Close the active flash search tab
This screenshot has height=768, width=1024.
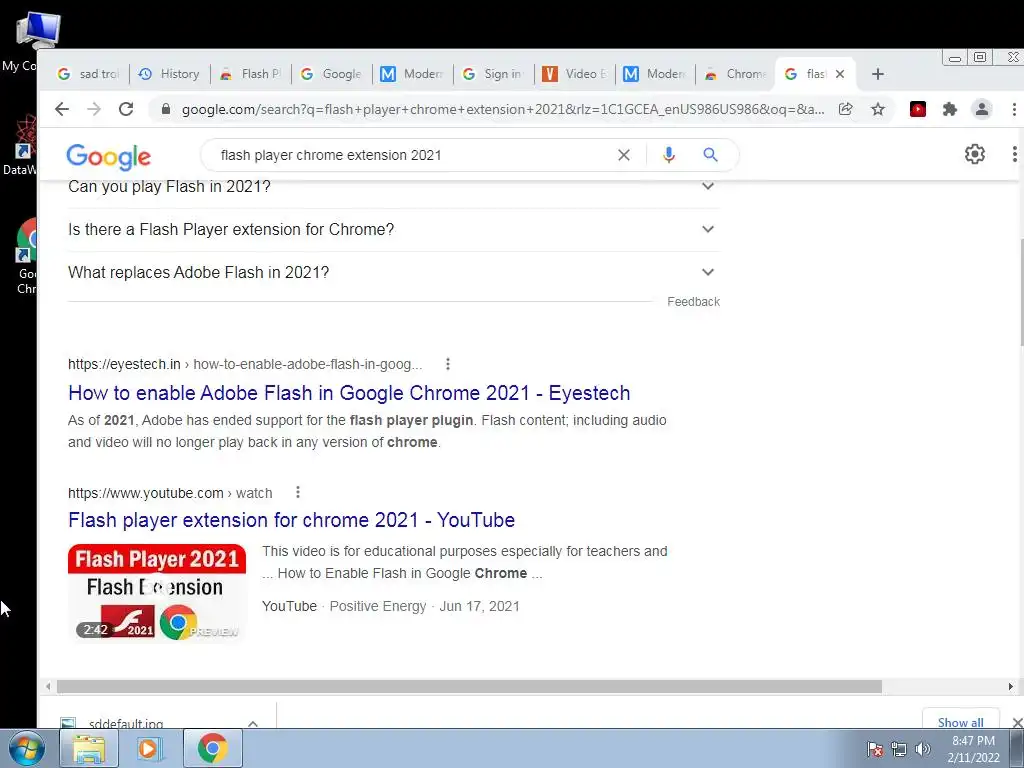(x=840, y=74)
